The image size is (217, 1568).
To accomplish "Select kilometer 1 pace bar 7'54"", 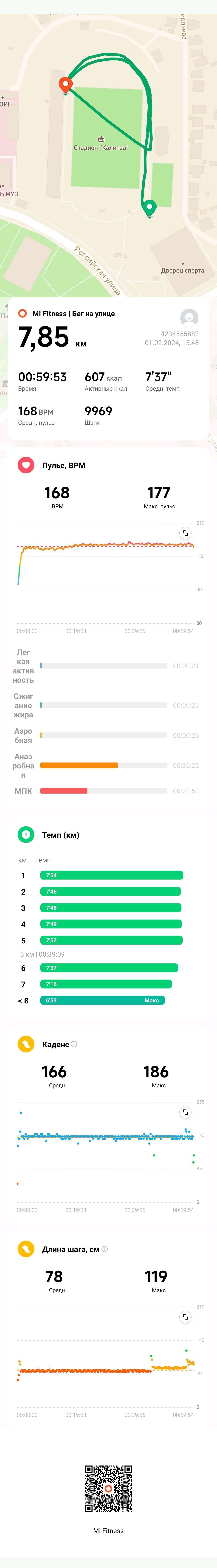I will [x=112, y=875].
